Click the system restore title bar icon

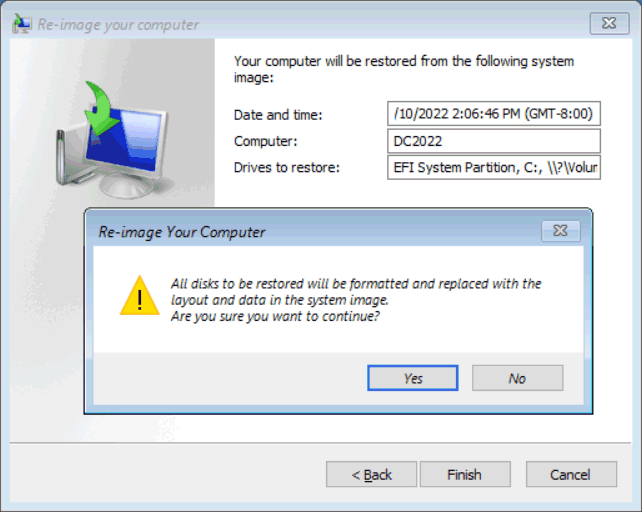click(x=22, y=24)
